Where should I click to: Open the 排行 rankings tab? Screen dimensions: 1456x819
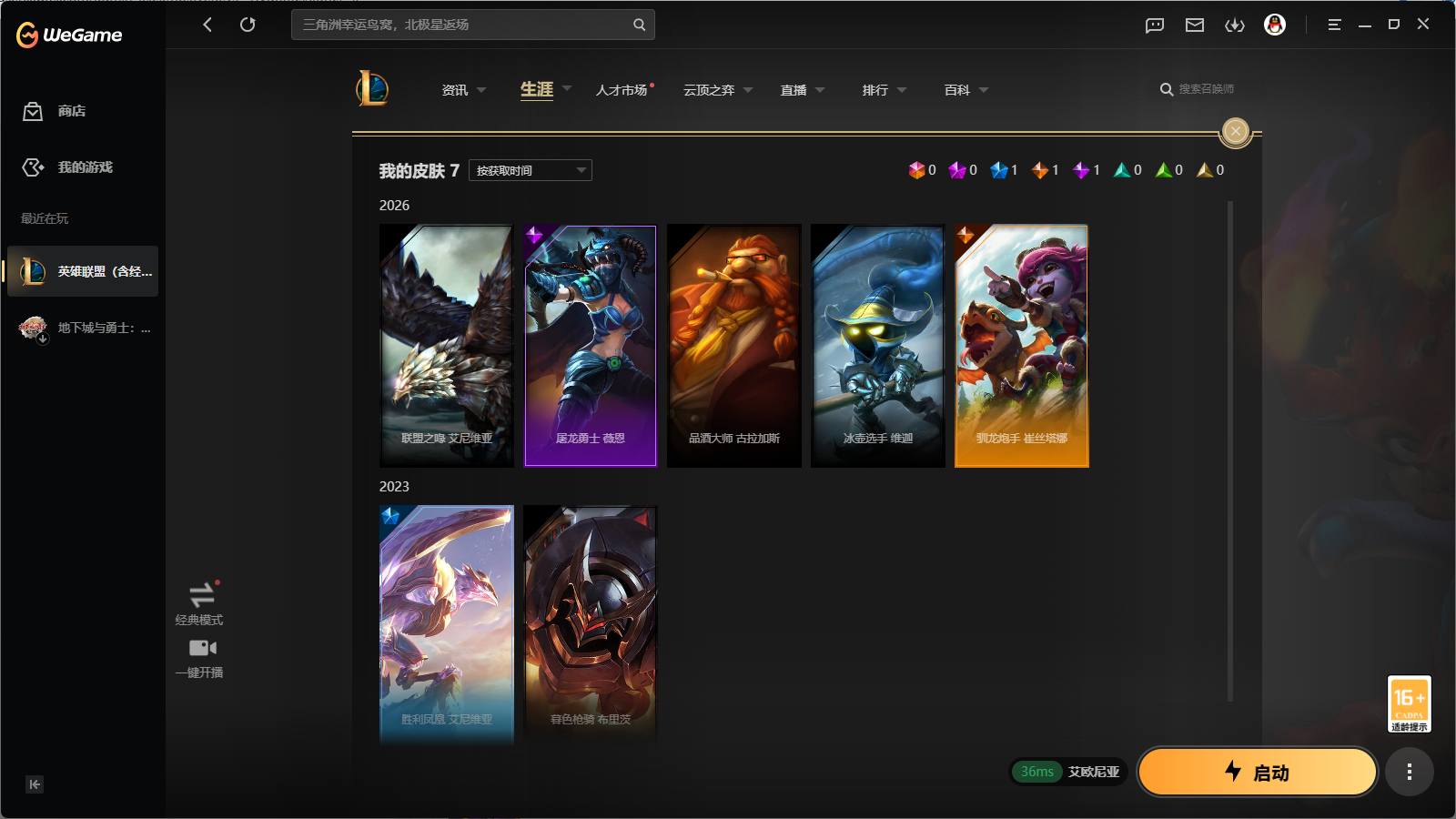point(875,90)
